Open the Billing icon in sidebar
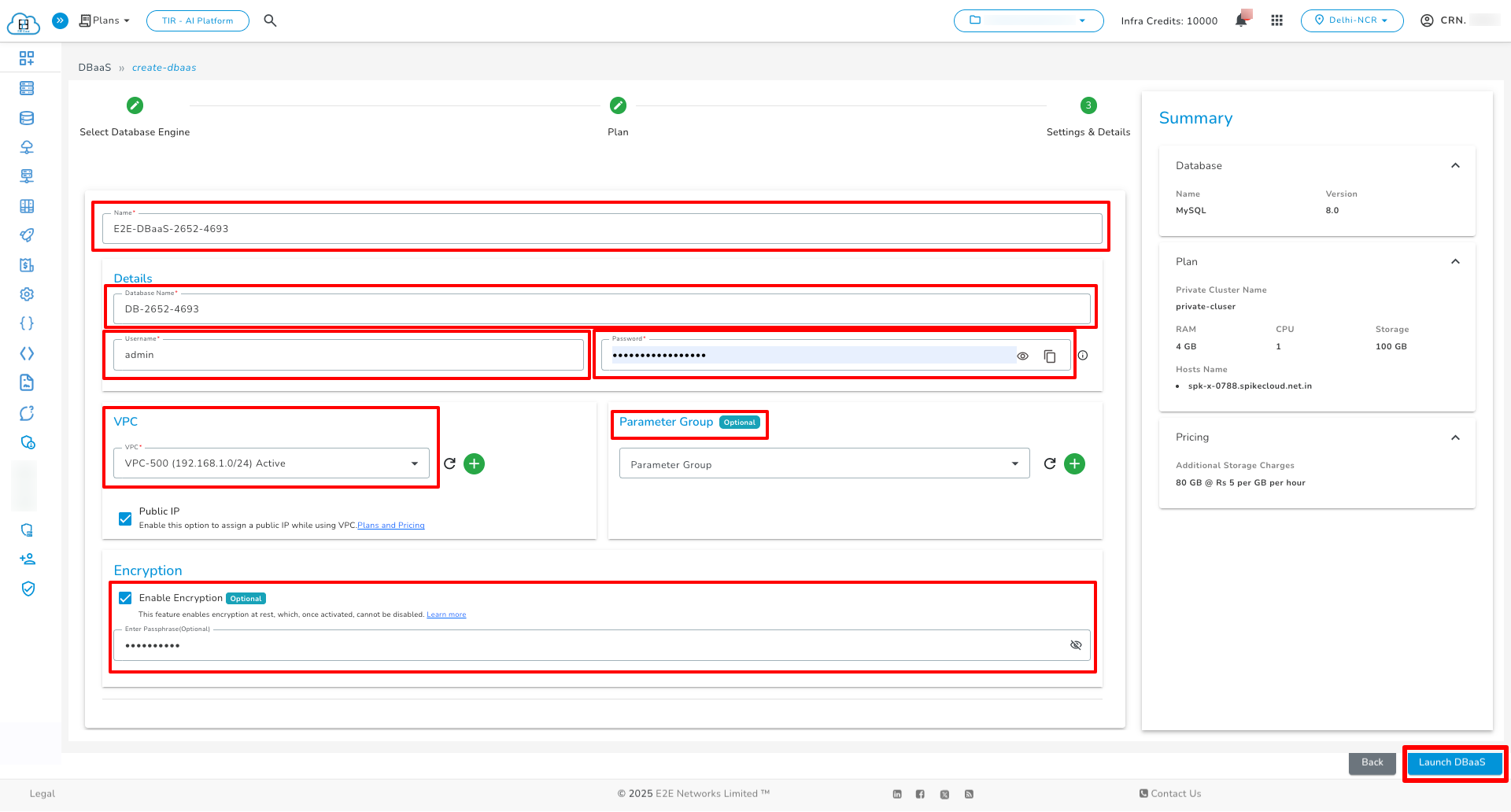The width and height of the screenshot is (1511, 812). [x=27, y=265]
